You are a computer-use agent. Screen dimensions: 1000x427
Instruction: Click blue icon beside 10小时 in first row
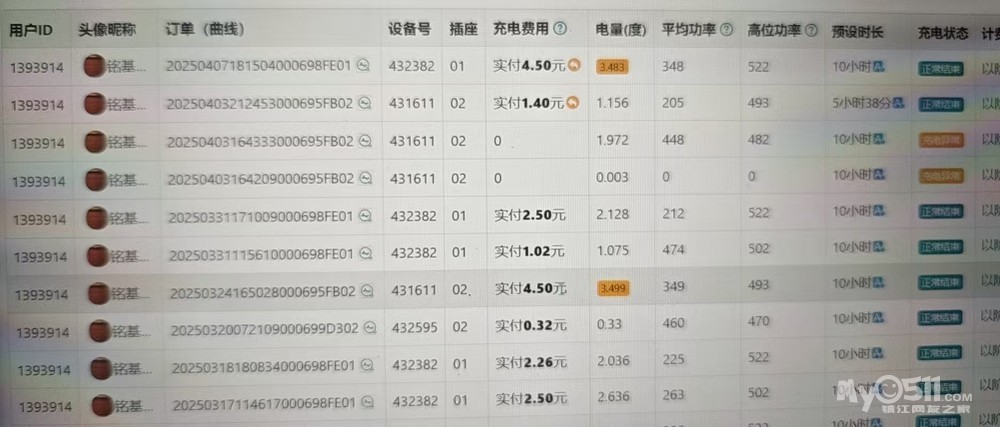pyautogui.click(x=879, y=66)
